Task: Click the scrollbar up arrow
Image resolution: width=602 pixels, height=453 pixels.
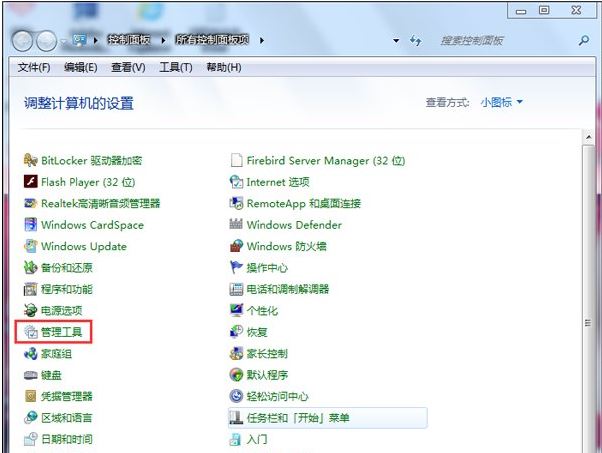Action: [589, 137]
